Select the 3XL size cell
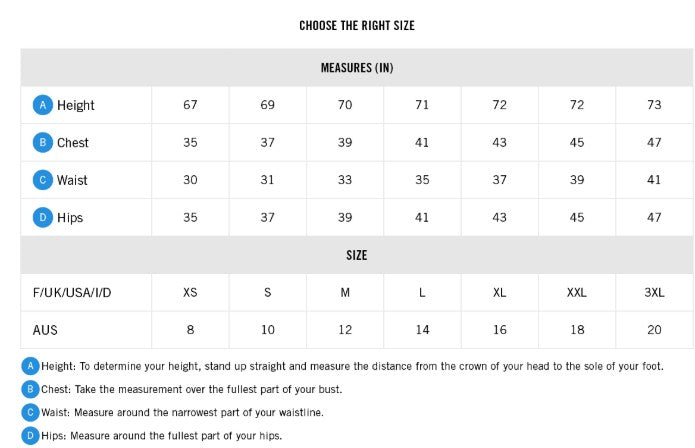Screen dimensions: 695x448 point(654,292)
